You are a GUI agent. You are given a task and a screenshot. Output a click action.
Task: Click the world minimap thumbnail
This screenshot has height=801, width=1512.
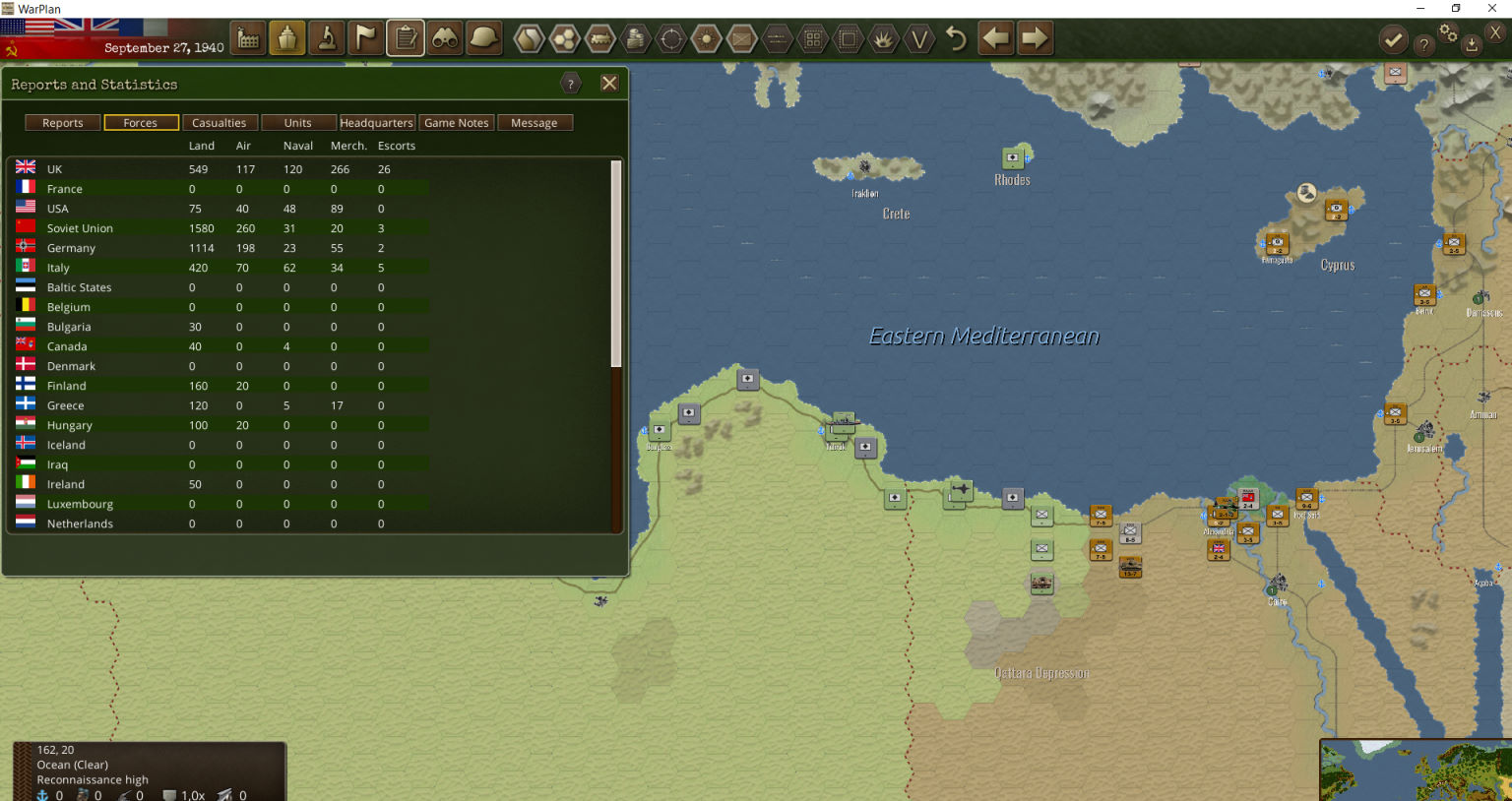pyautogui.click(x=1416, y=770)
